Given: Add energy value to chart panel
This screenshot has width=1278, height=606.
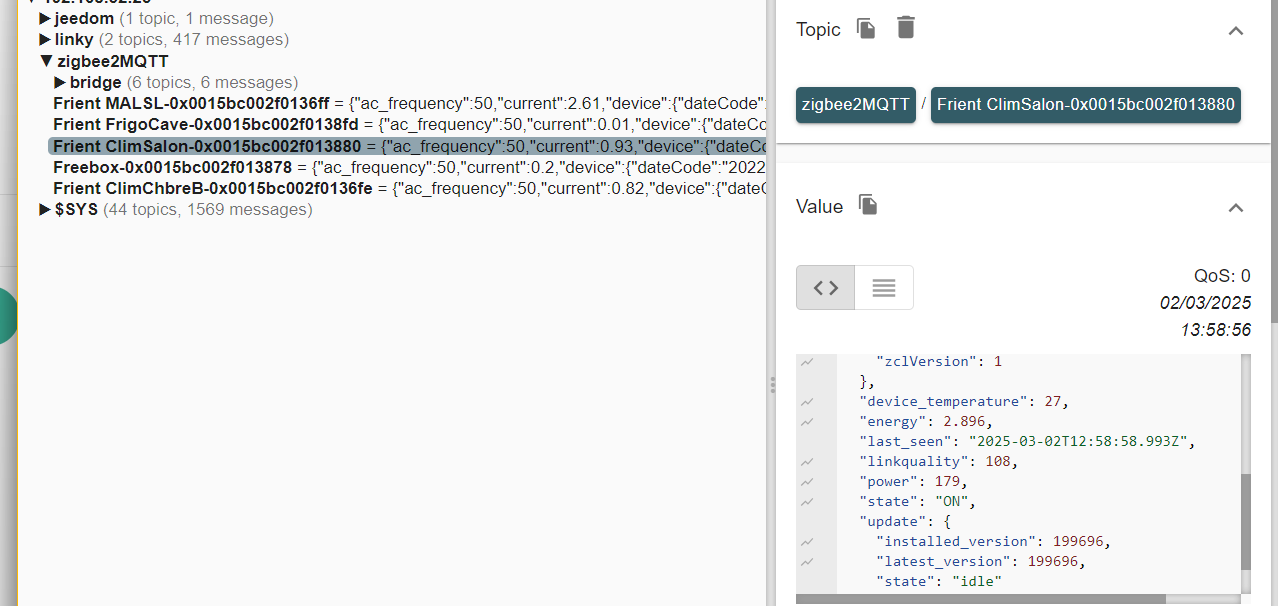Looking at the screenshot, I should tap(806, 421).
